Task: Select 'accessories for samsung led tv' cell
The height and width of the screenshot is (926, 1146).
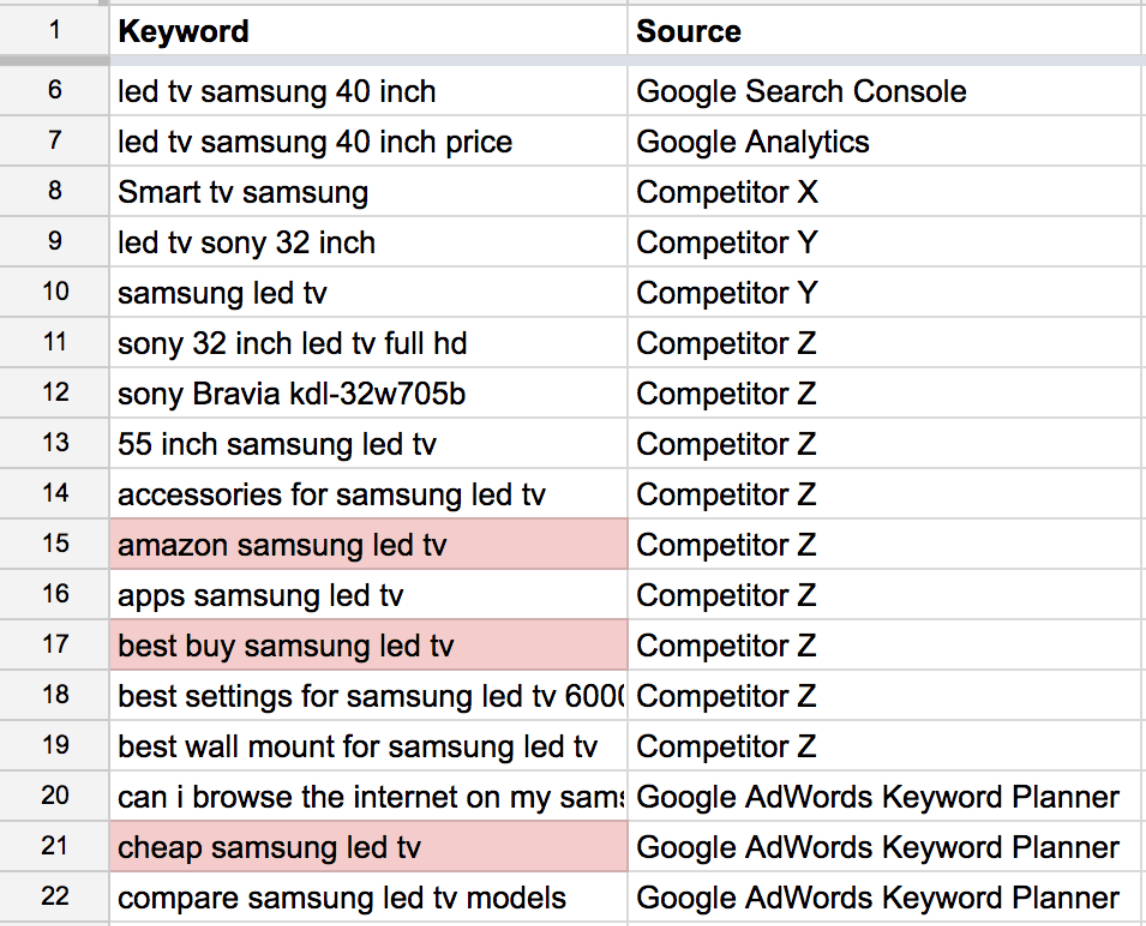Action: (368, 494)
